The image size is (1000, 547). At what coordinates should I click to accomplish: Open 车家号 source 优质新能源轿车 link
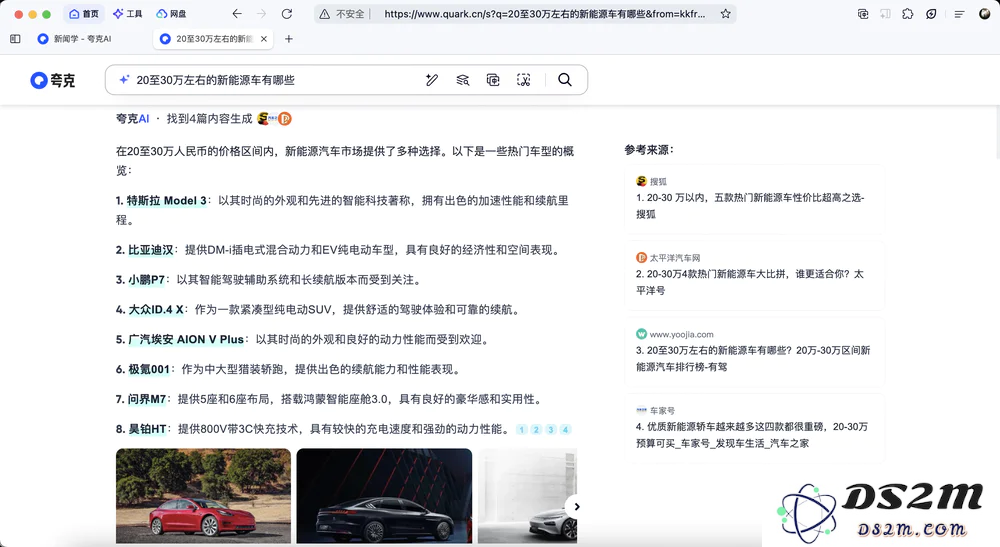tap(754, 428)
